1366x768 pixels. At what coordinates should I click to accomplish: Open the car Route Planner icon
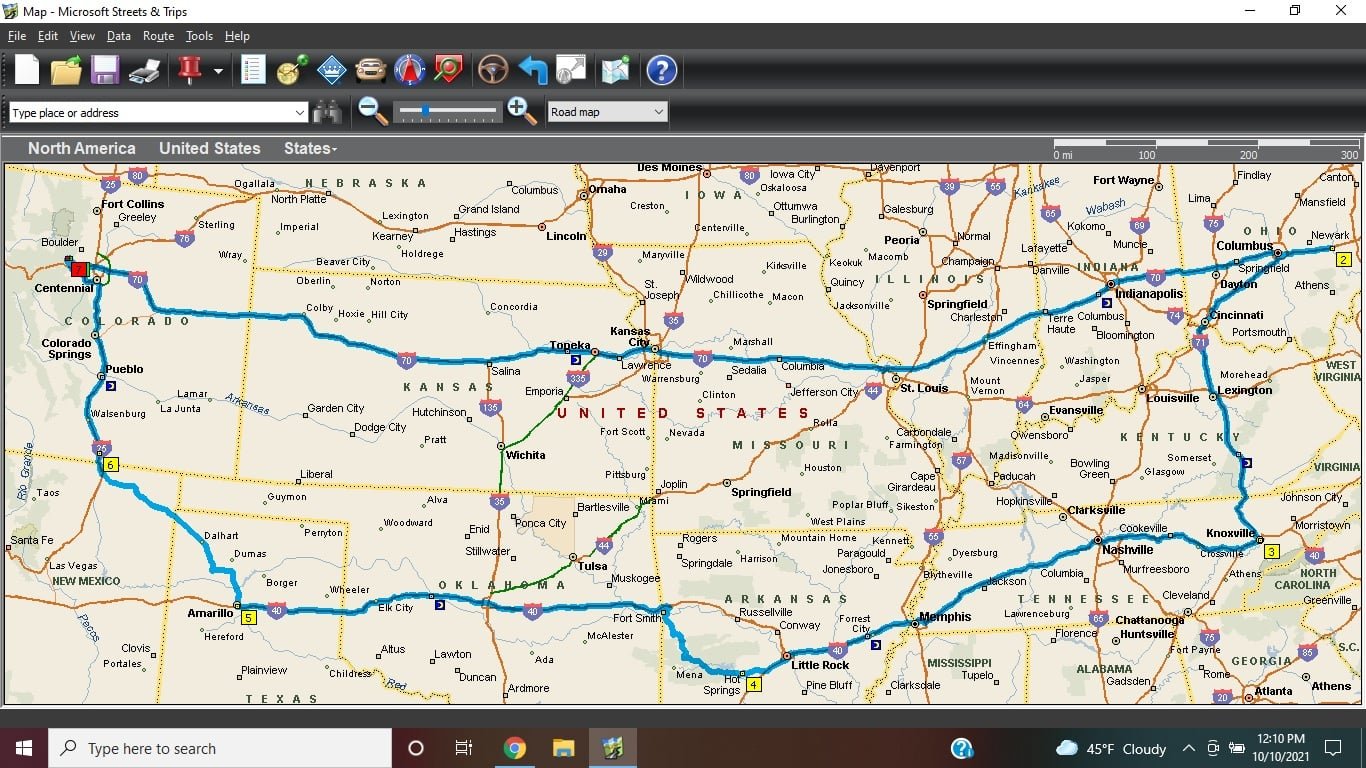pyautogui.click(x=370, y=70)
